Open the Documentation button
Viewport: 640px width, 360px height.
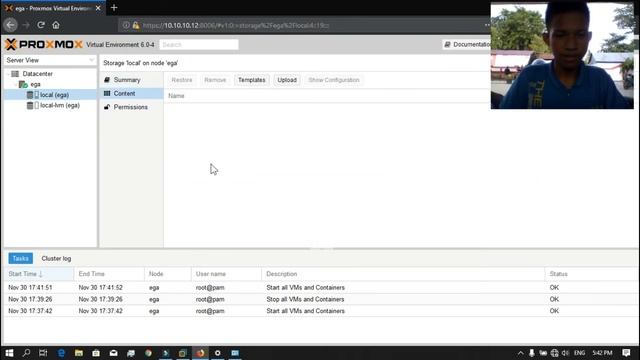[x=467, y=44]
